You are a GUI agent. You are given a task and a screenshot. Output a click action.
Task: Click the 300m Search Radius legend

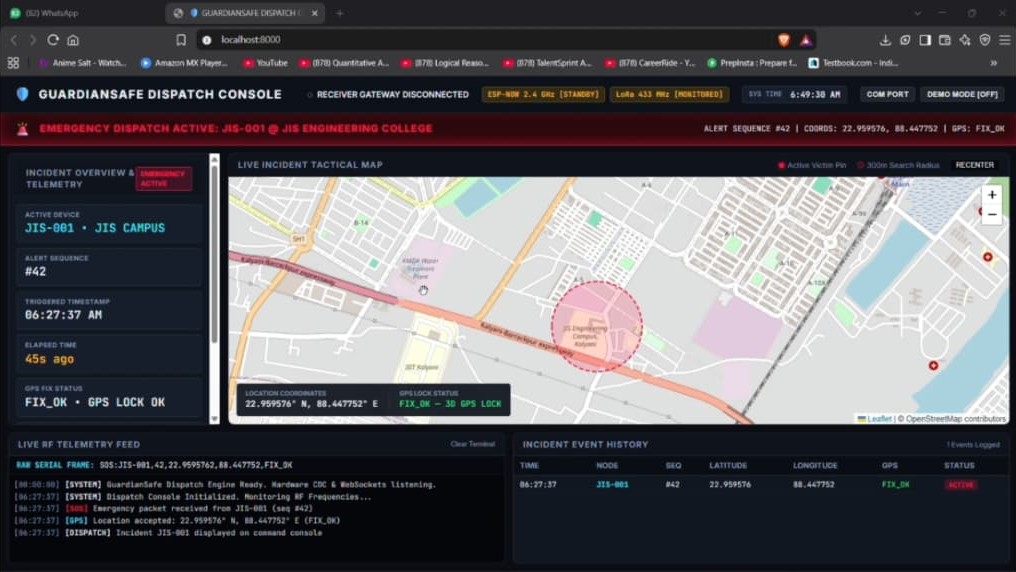(x=898, y=165)
